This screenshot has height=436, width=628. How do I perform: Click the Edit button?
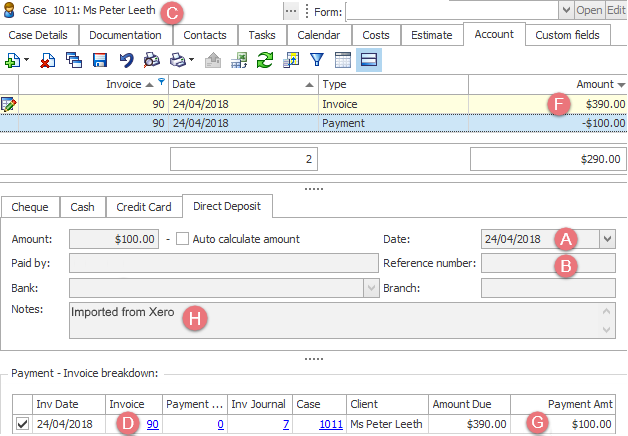tap(616, 10)
